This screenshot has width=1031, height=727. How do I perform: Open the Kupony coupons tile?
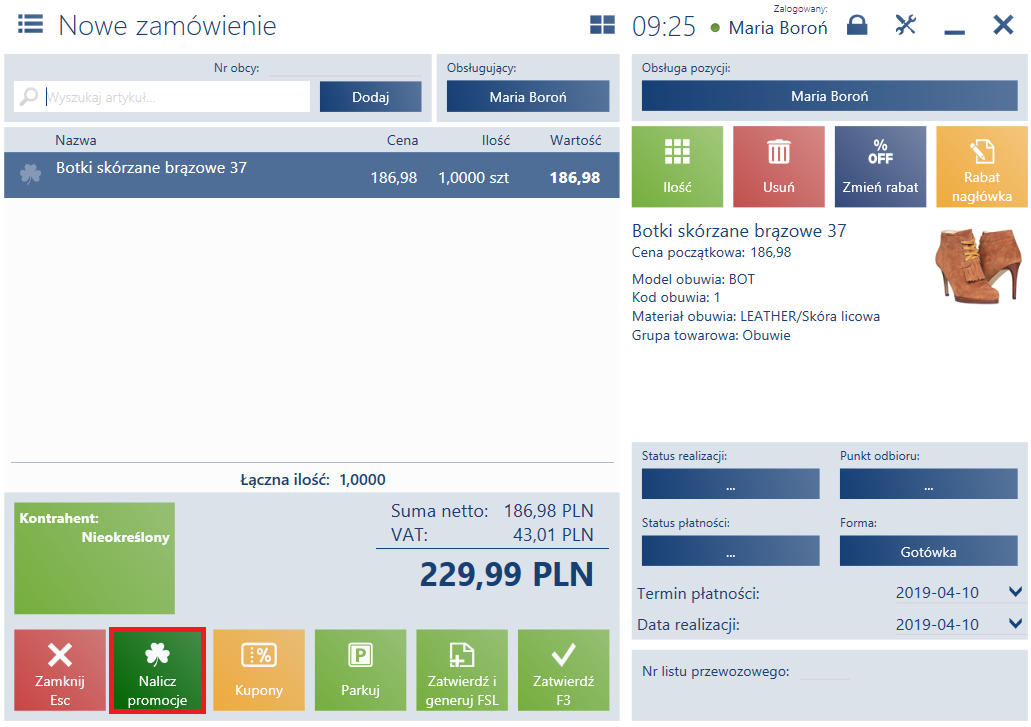point(259,670)
